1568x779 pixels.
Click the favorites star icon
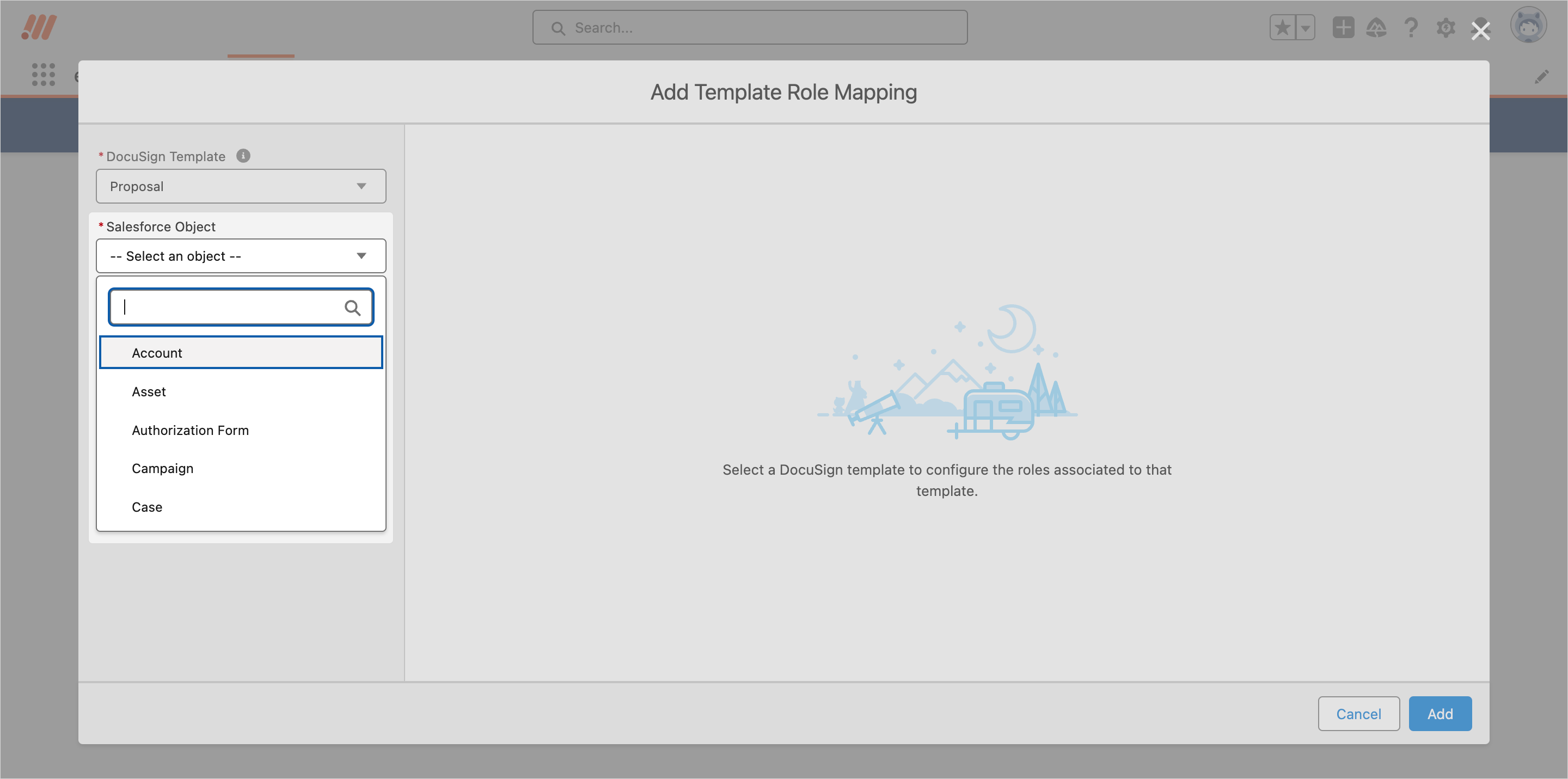[x=1282, y=27]
